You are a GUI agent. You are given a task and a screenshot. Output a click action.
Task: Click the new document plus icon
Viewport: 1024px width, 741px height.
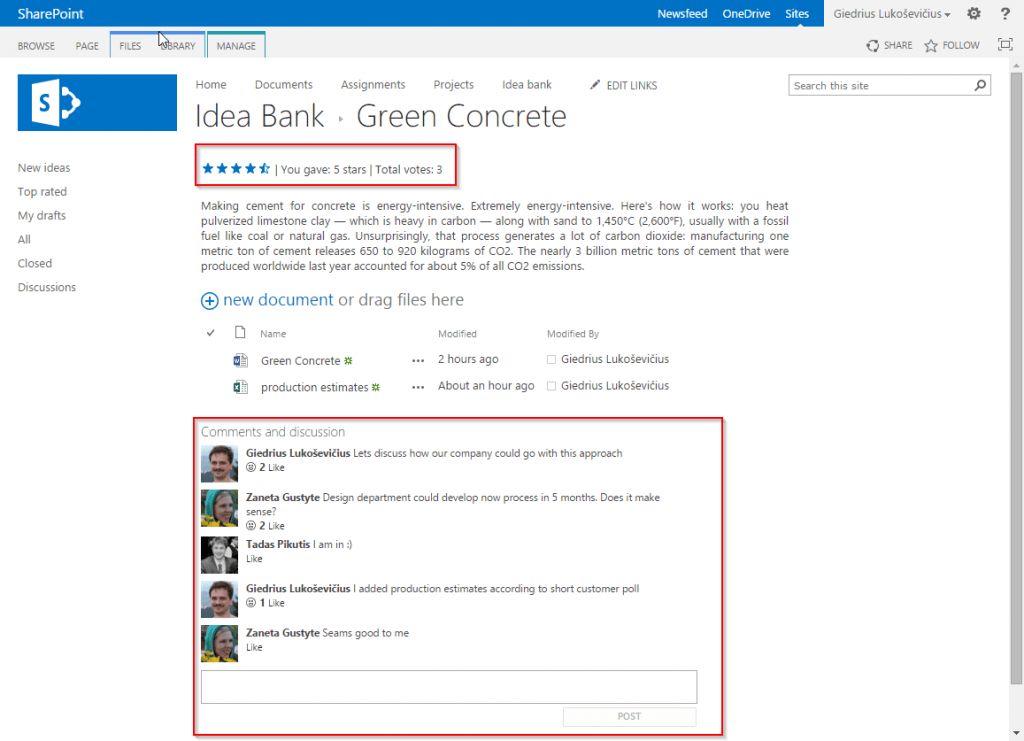209,300
